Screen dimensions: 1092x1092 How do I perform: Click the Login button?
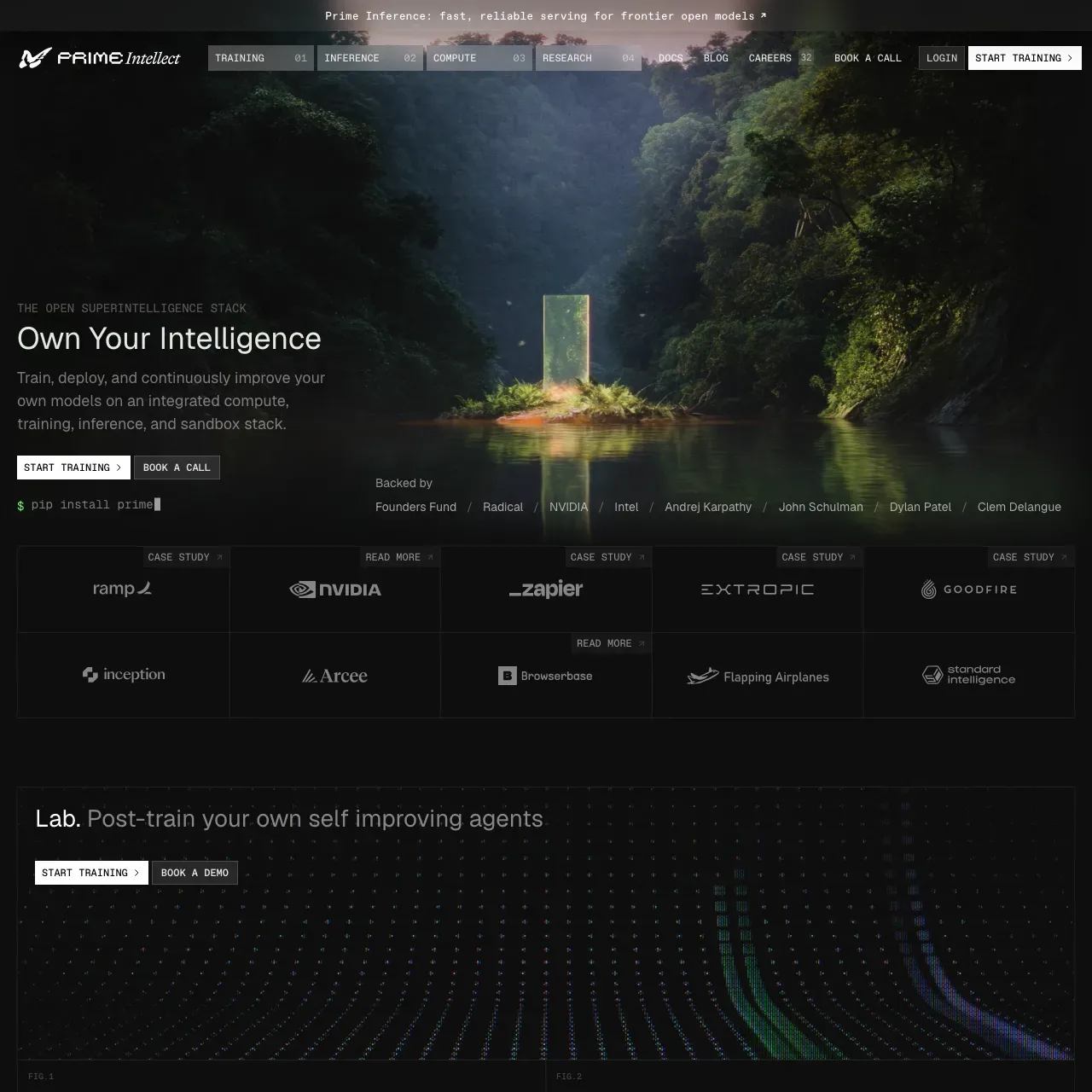pos(942,58)
